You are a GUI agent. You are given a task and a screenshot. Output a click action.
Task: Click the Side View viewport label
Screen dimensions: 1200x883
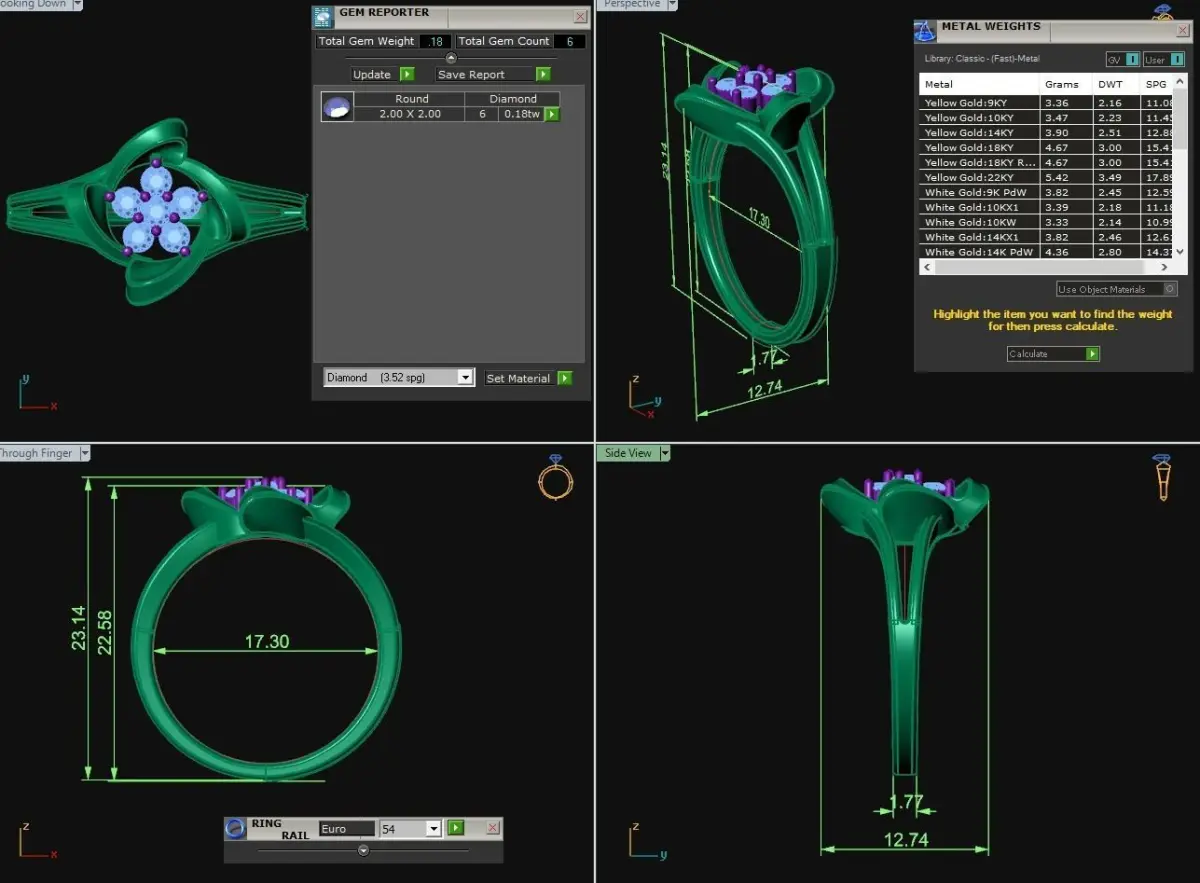pos(627,453)
